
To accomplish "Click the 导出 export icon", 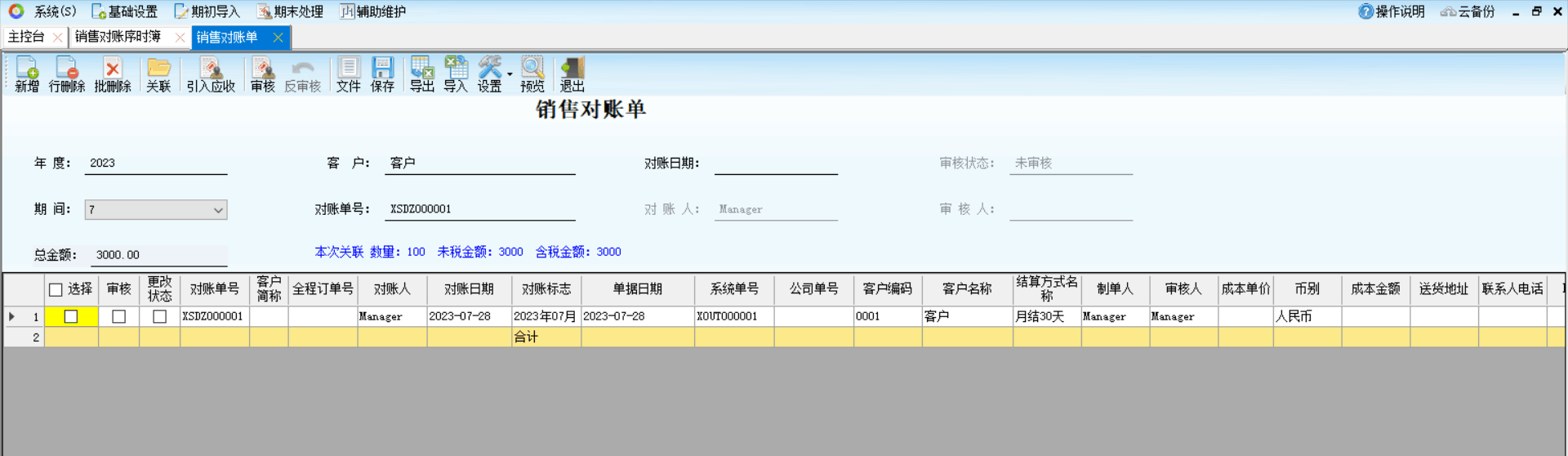I will [421, 74].
